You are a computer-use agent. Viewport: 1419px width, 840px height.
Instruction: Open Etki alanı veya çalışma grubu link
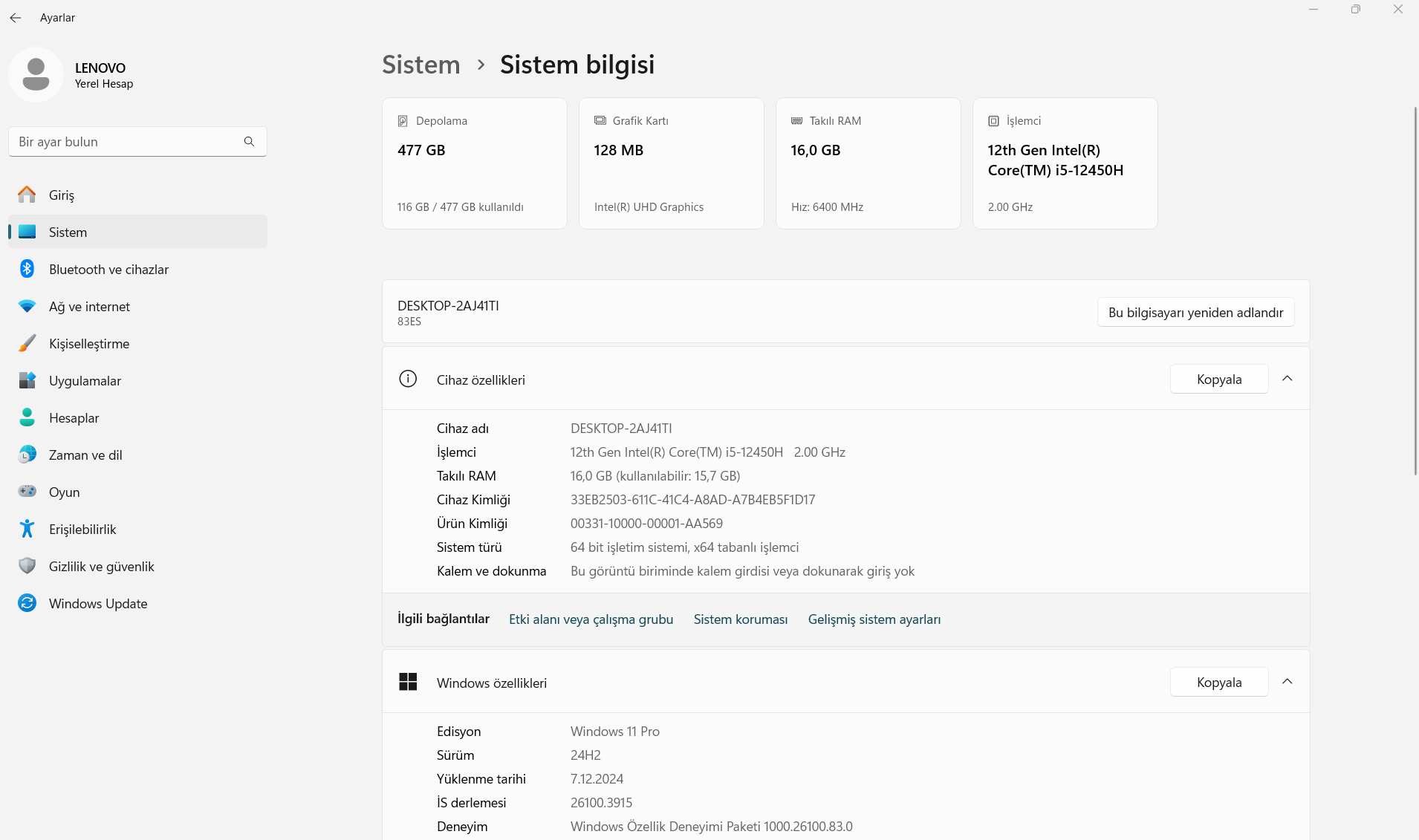coord(591,619)
